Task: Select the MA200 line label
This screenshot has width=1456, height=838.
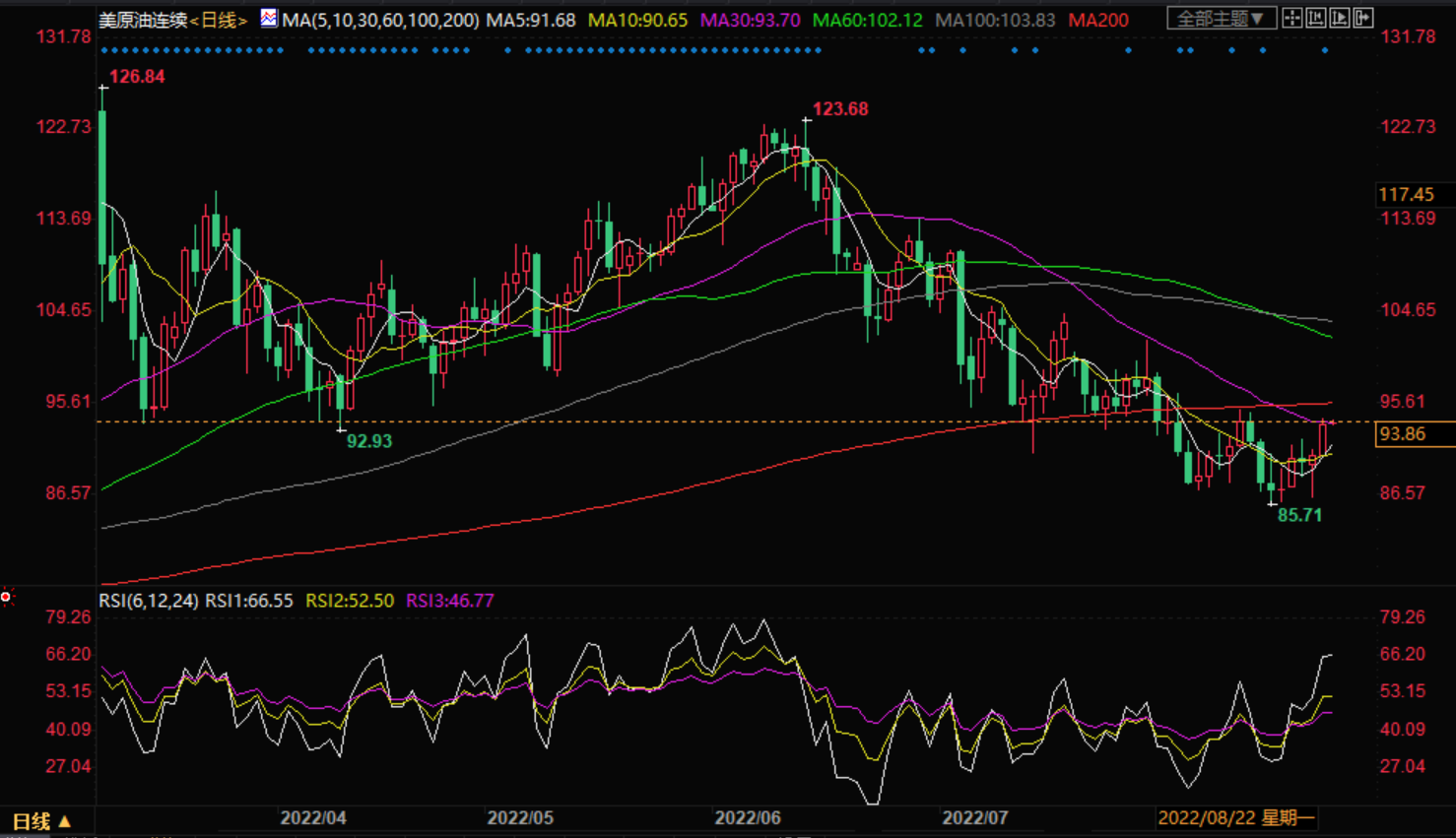Action: pyautogui.click(x=1098, y=20)
